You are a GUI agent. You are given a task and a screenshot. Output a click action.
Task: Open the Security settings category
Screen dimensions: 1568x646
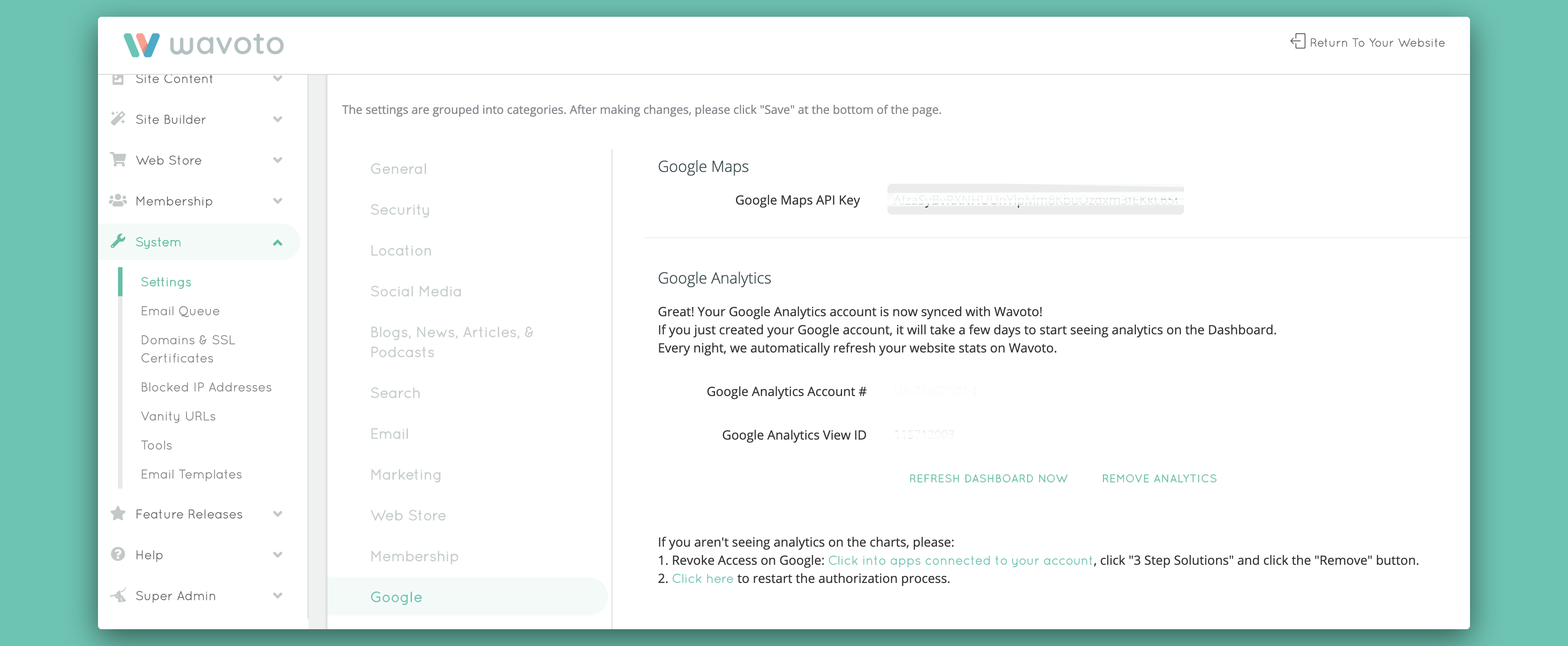[400, 210]
